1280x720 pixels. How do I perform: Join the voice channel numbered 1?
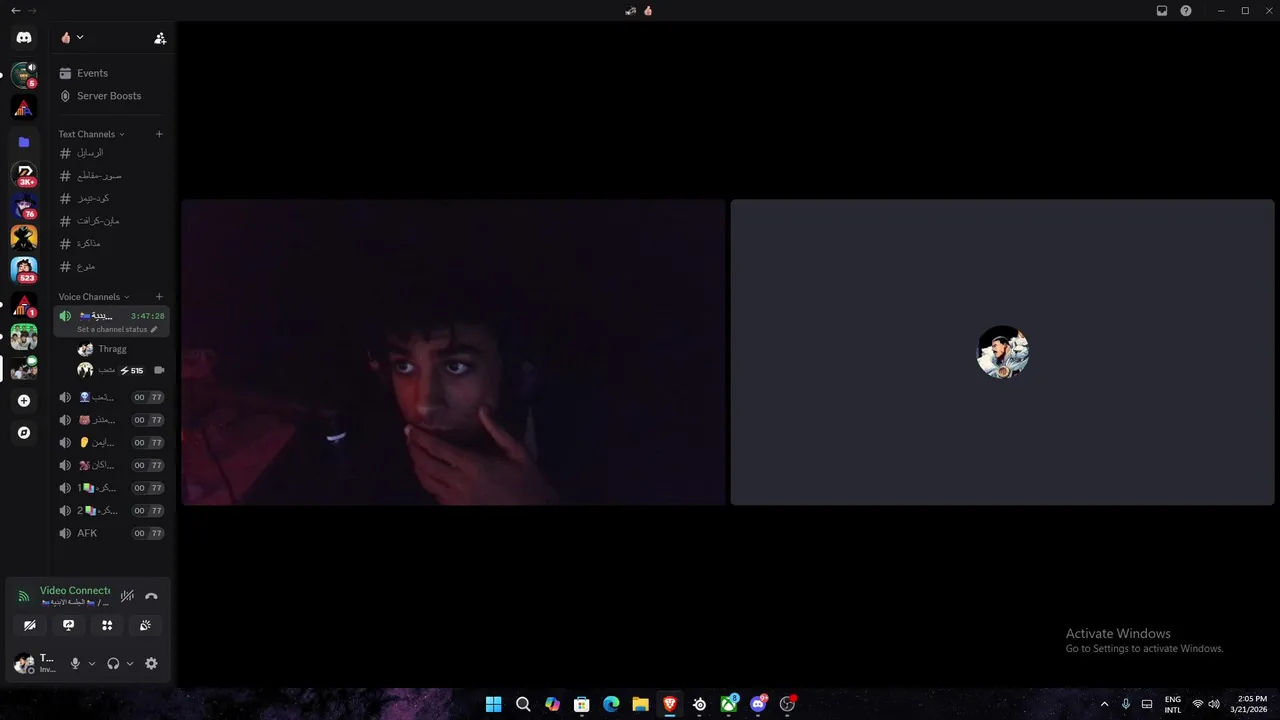111,488
